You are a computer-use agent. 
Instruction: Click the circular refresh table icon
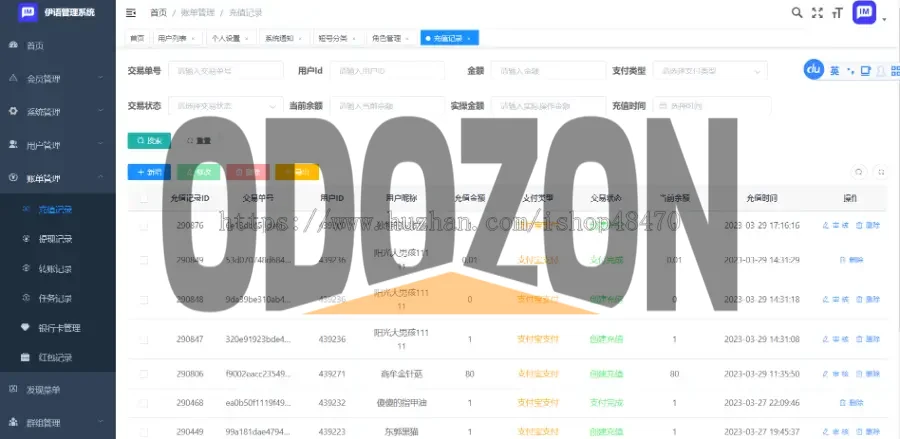859,172
